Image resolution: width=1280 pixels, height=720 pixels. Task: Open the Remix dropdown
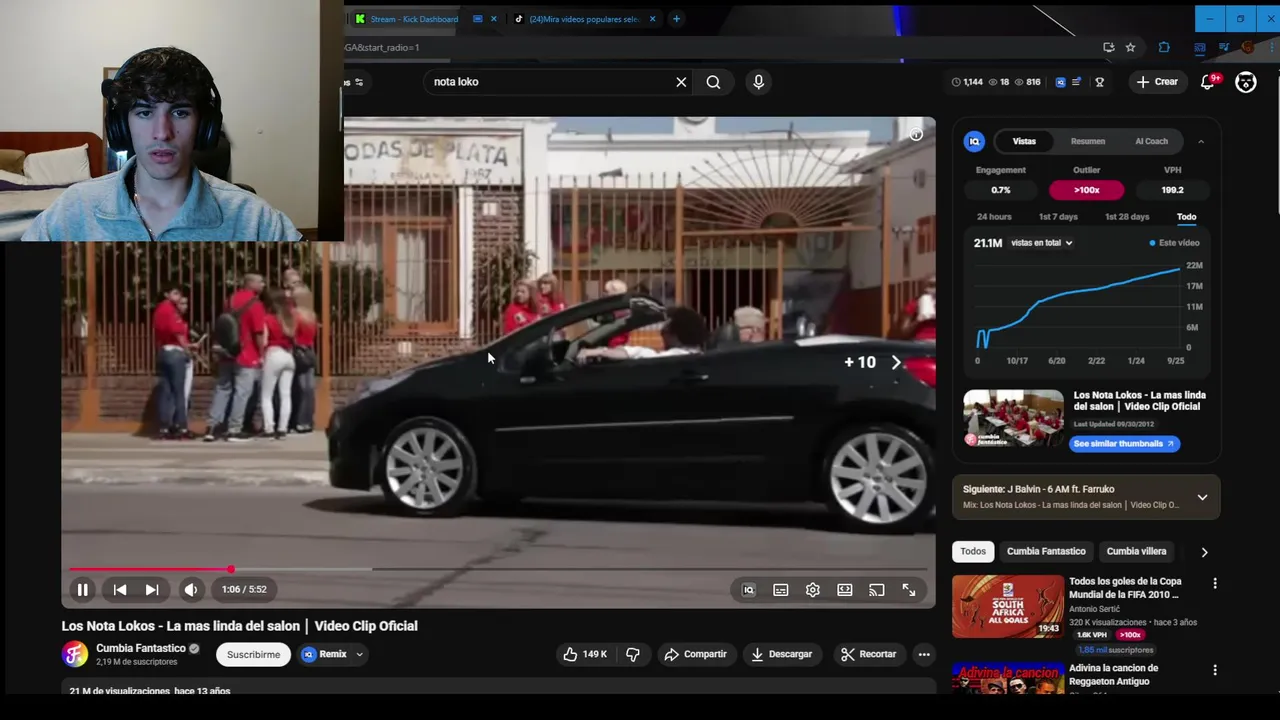[x=333, y=654]
